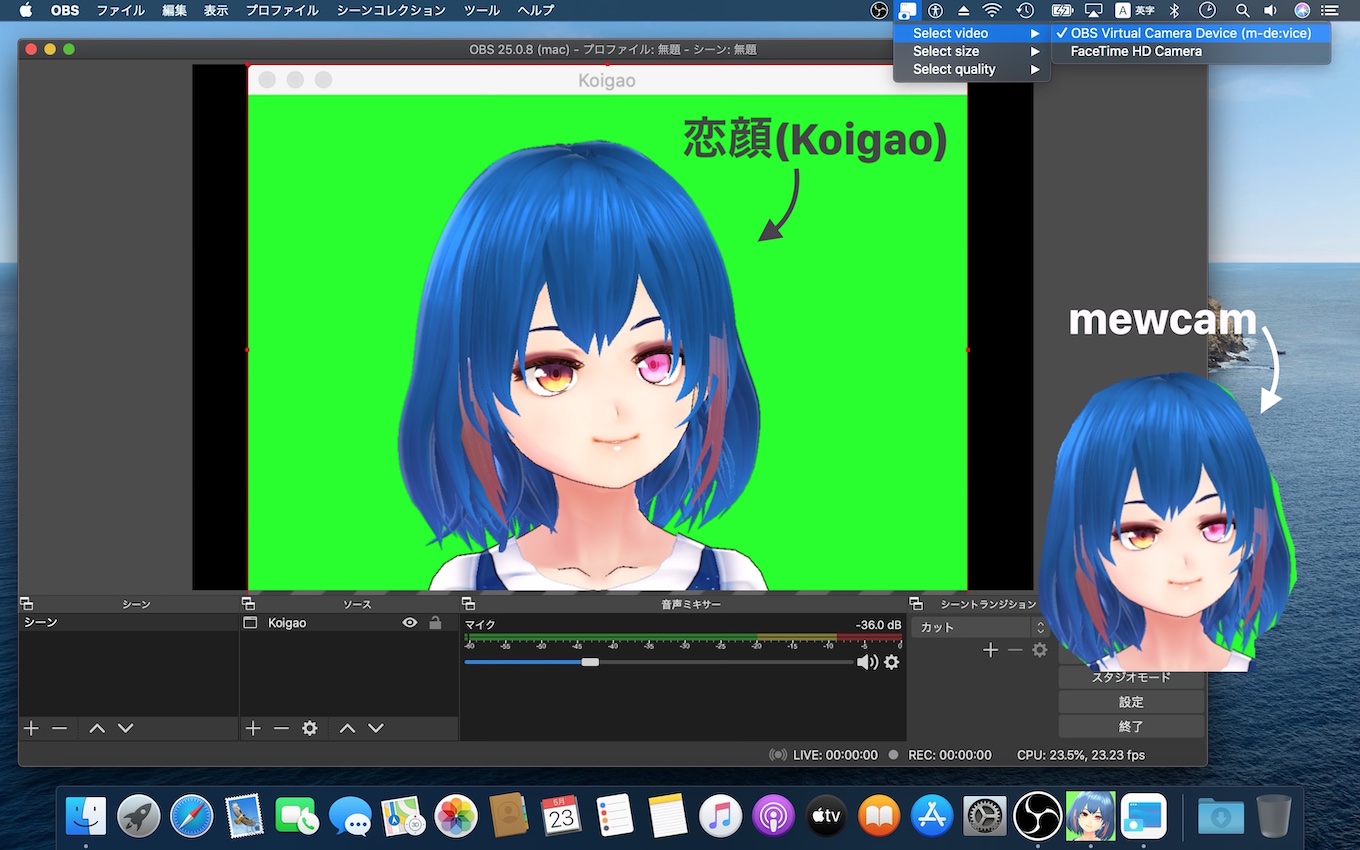Open OBS from the Dock
This screenshot has height=850, width=1360.
(x=1037, y=816)
